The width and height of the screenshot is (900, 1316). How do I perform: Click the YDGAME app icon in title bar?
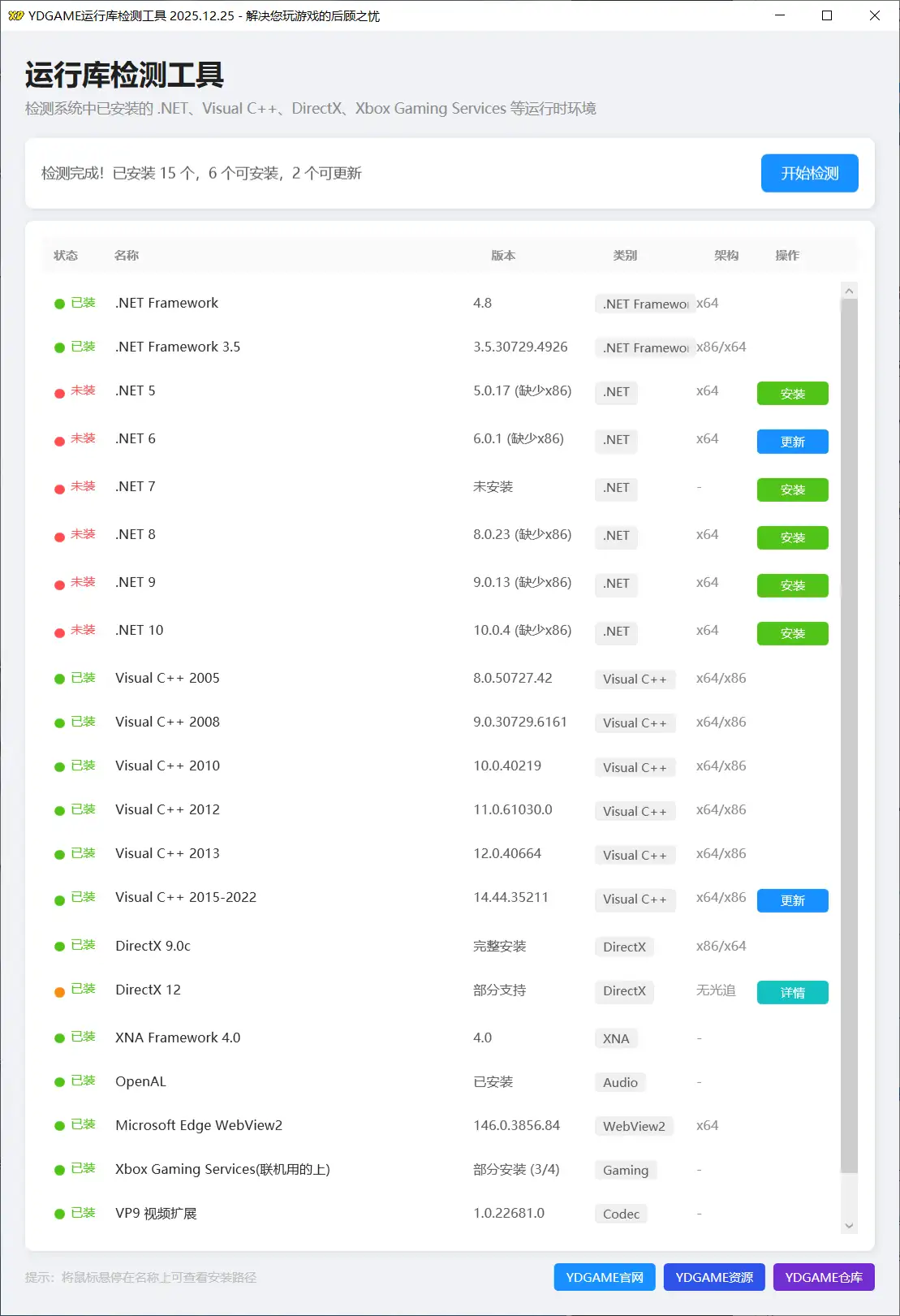pyautogui.click(x=15, y=15)
